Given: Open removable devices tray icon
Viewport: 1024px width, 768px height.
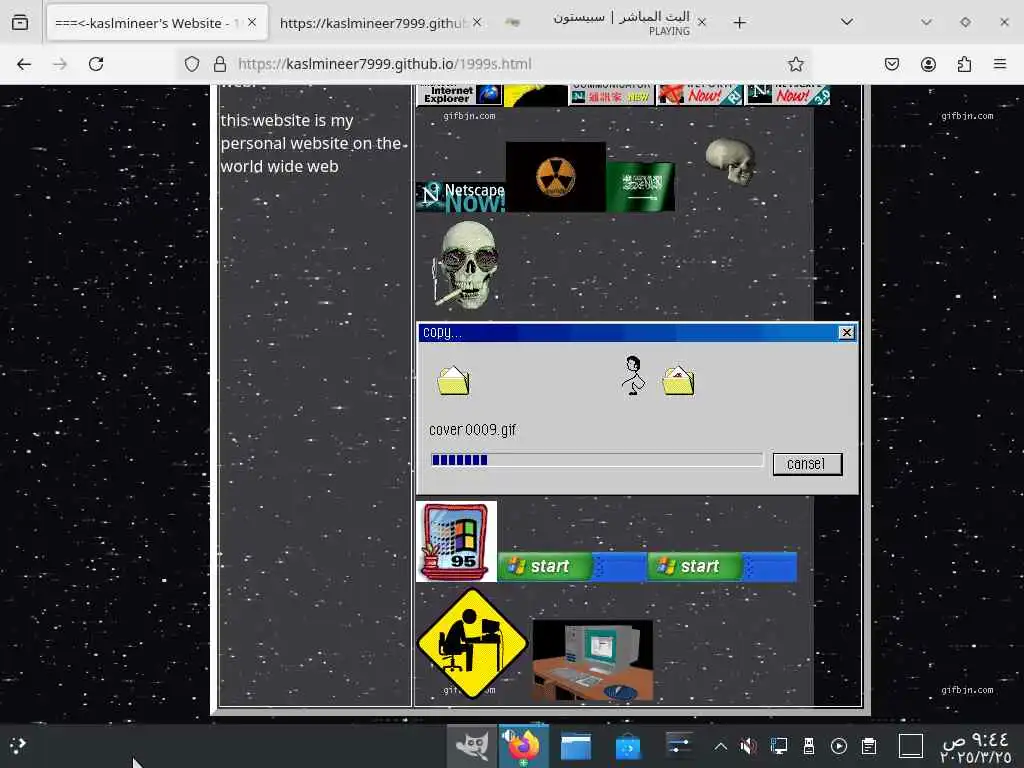Looking at the screenshot, I should (808, 746).
